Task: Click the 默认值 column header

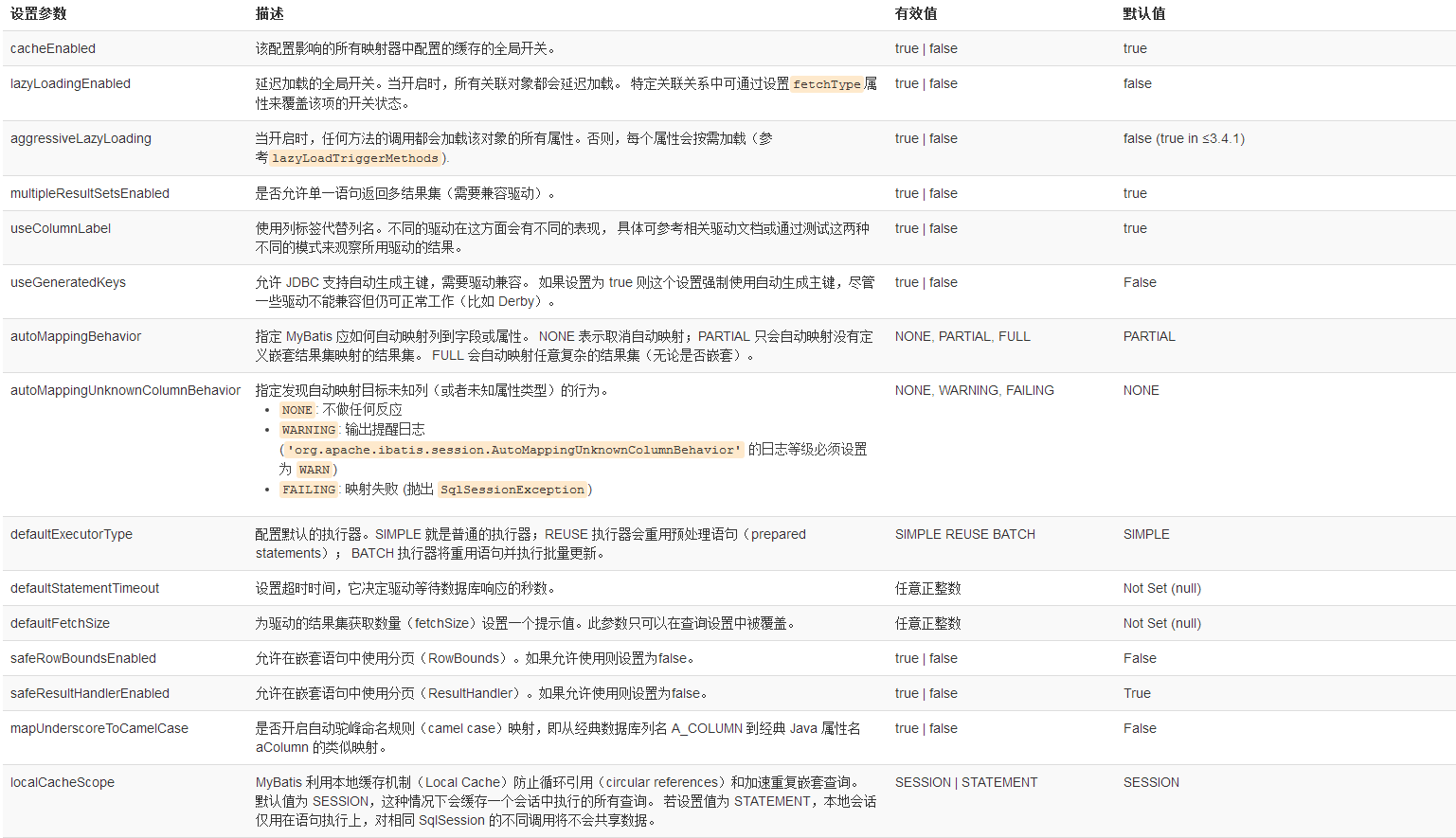Action: click(1144, 13)
